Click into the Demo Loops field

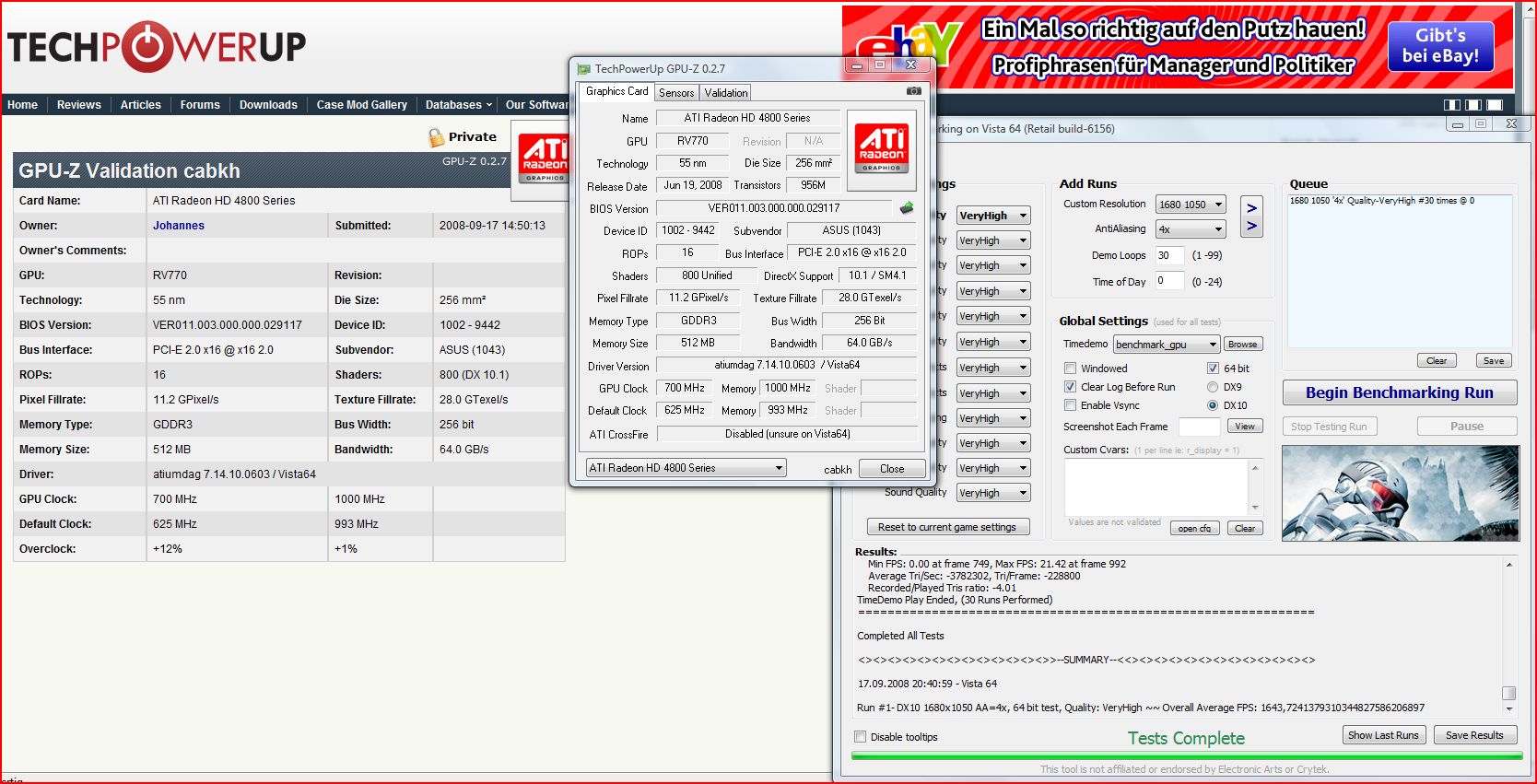pyautogui.click(x=1170, y=255)
